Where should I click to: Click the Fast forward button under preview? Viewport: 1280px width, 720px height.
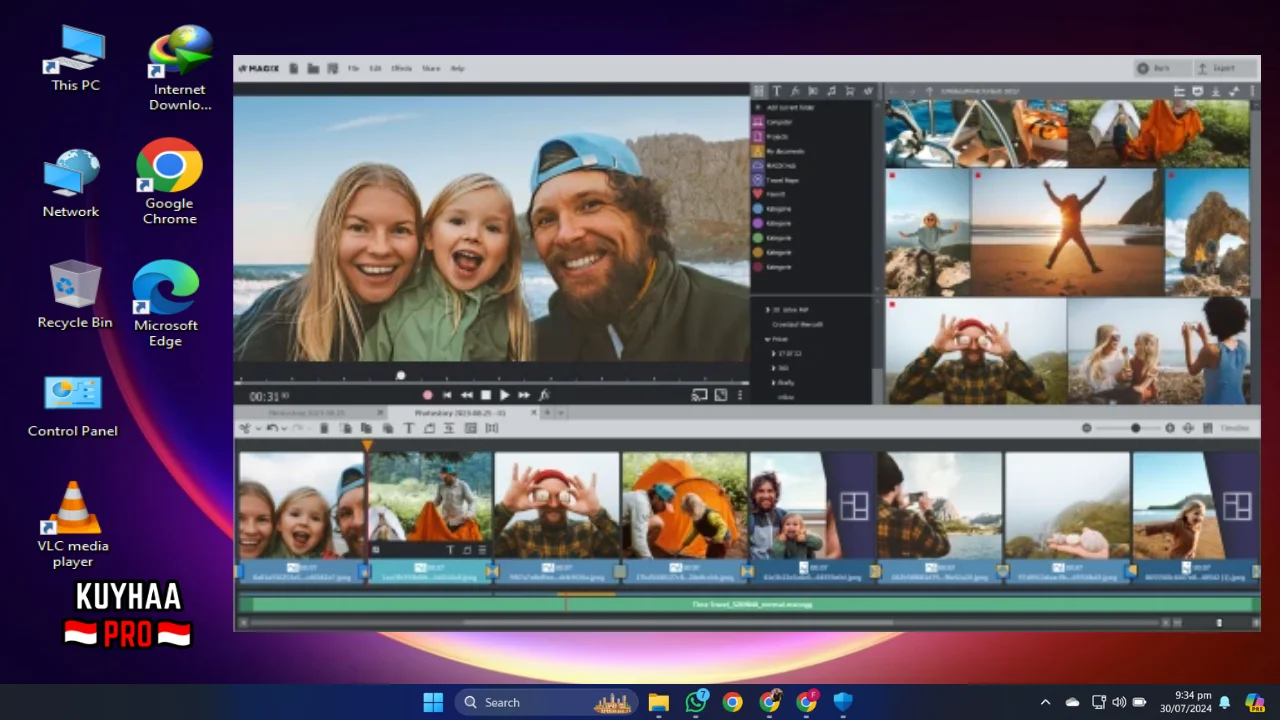pos(524,395)
